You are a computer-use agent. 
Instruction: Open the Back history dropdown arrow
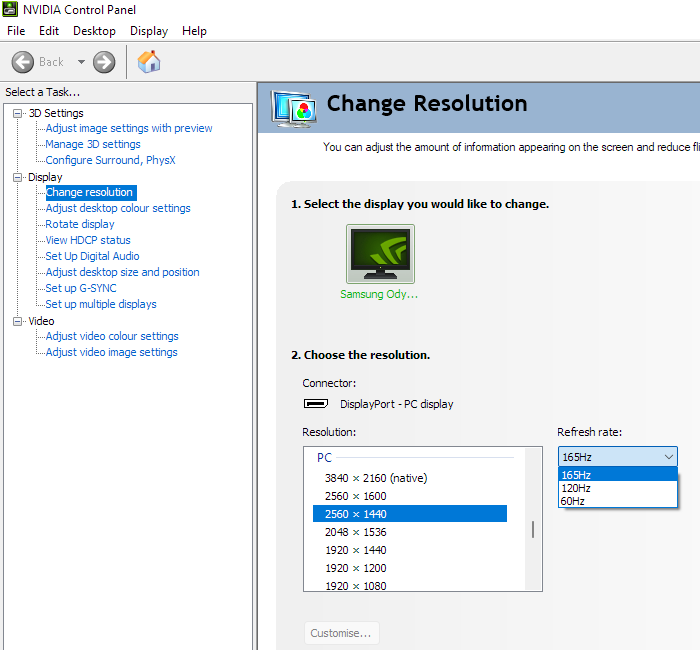click(x=81, y=62)
